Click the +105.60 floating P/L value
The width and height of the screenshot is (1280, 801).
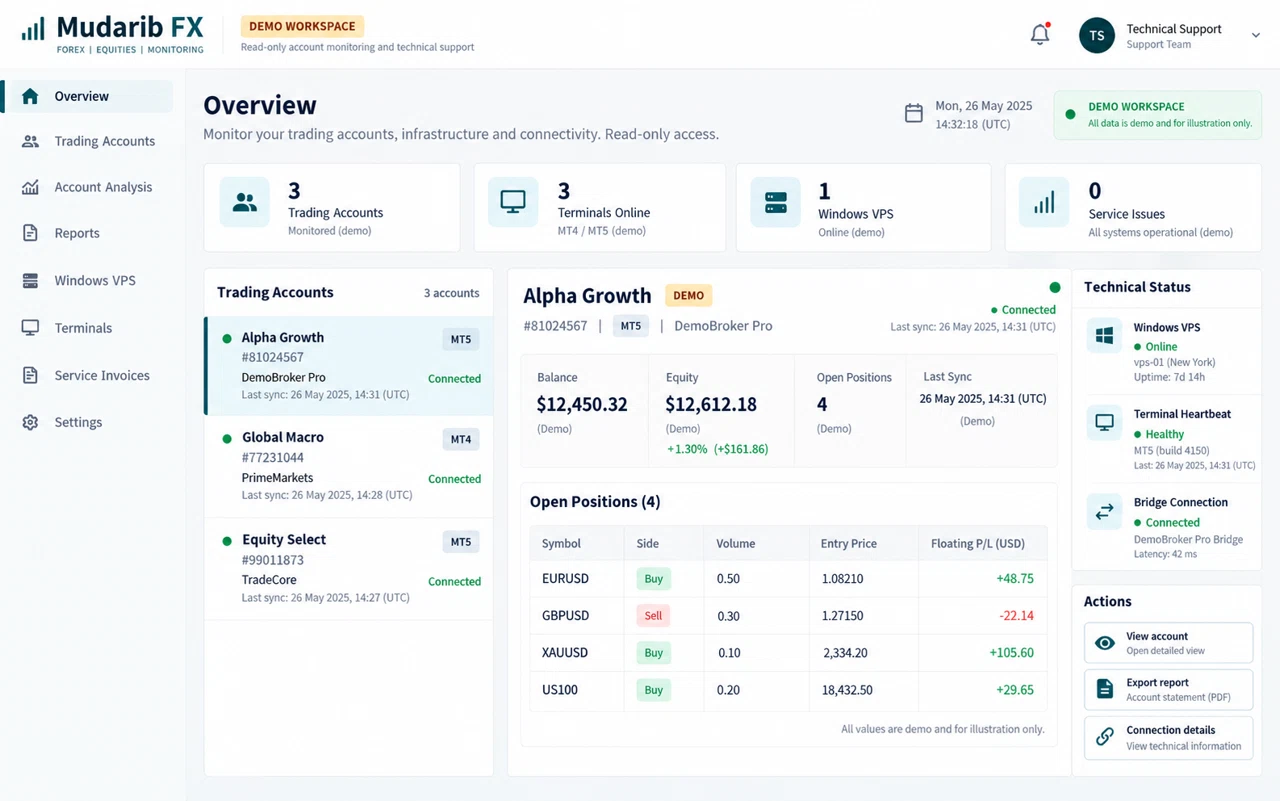1011,652
